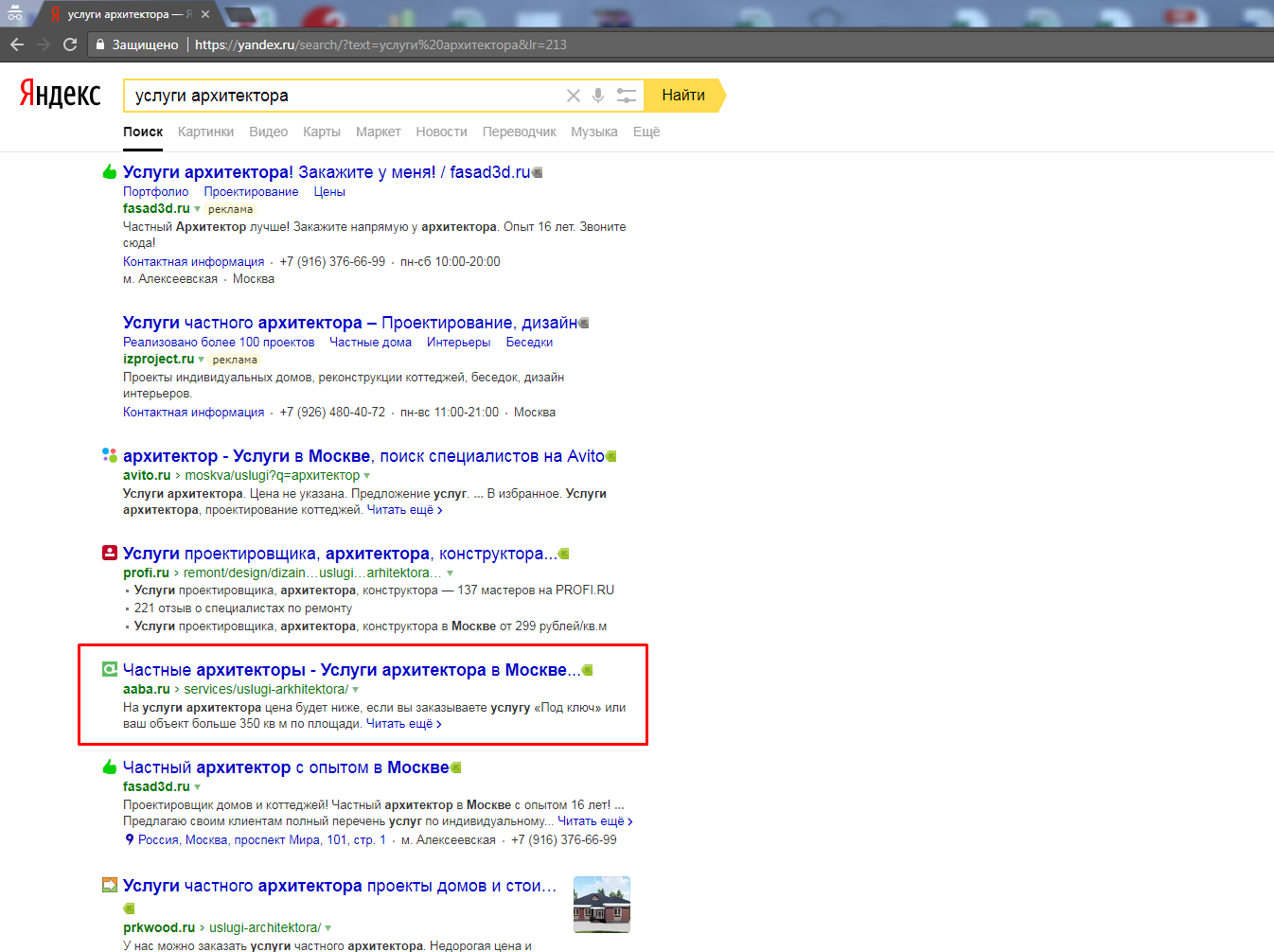This screenshot has width=1274, height=952.
Task: Open the 'архитектор - Услуги в Москве' Avito result
Action: click(363, 456)
